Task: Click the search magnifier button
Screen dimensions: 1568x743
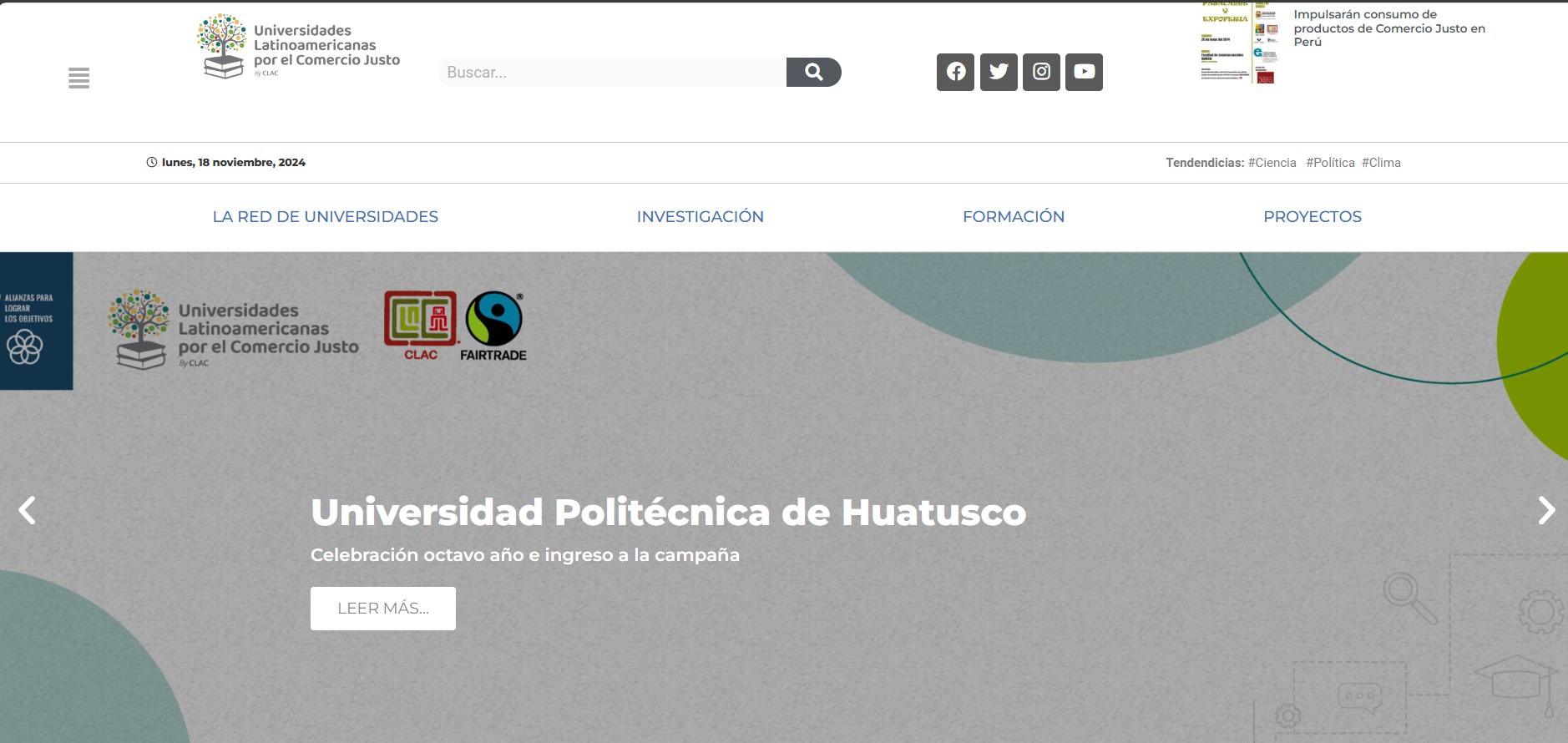Action: point(814,72)
